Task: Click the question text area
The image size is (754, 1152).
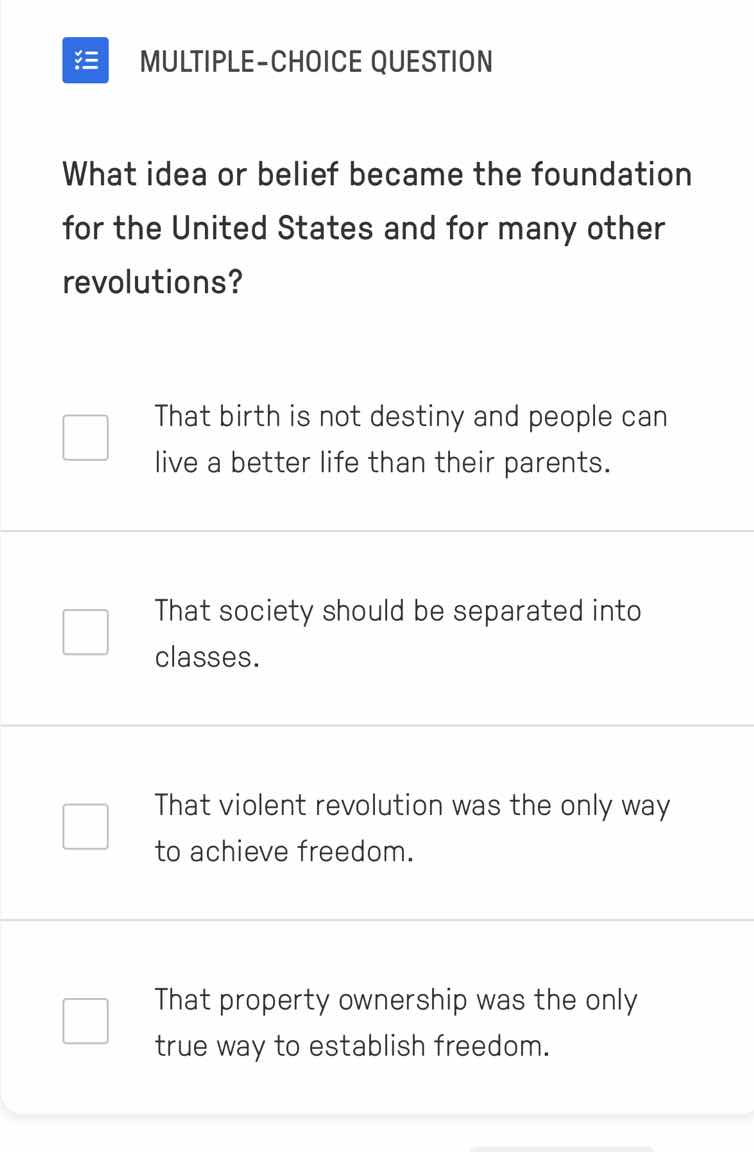Action: [x=376, y=227]
